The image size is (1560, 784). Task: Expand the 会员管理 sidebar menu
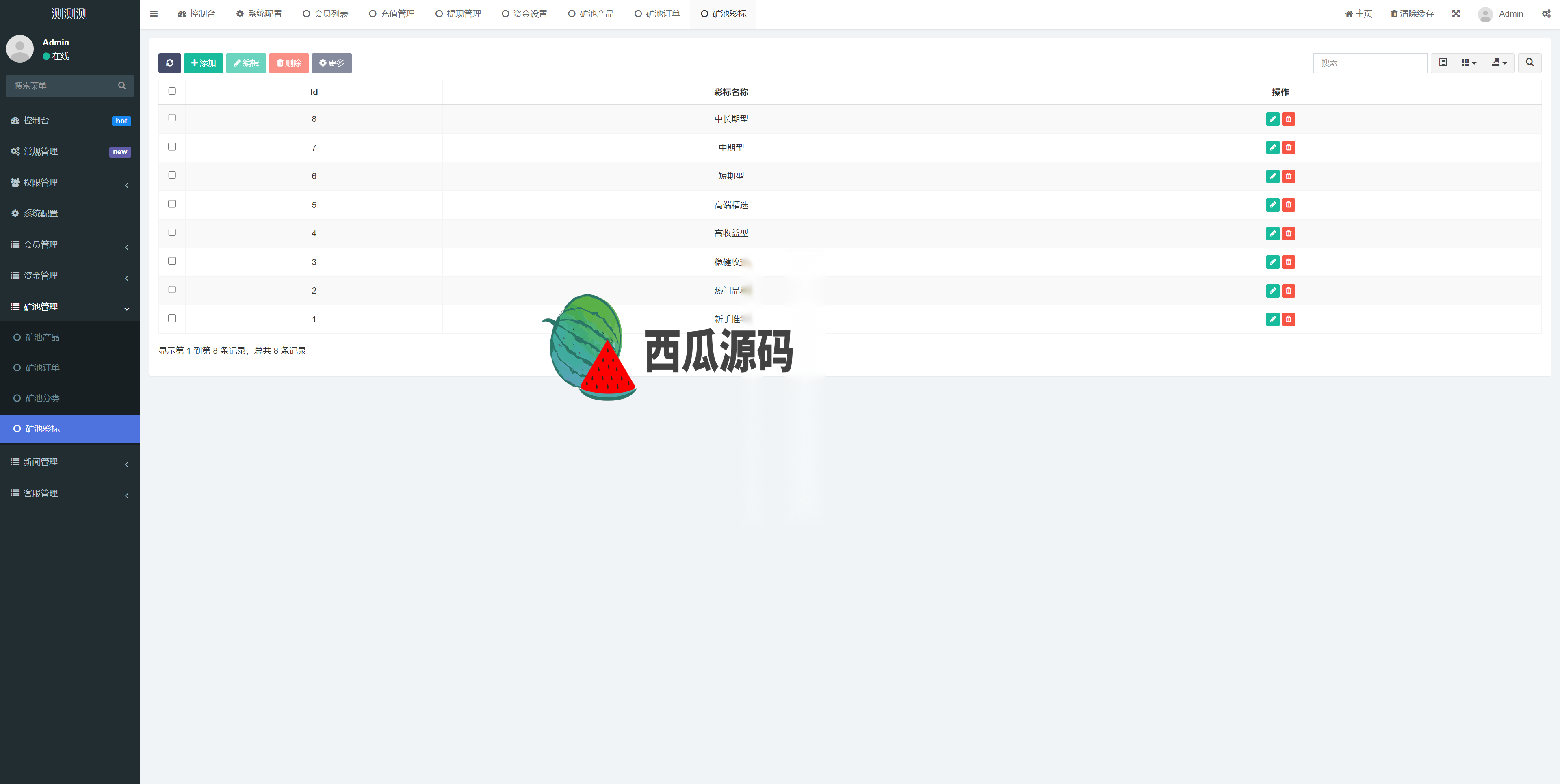[x=69, y=244]
